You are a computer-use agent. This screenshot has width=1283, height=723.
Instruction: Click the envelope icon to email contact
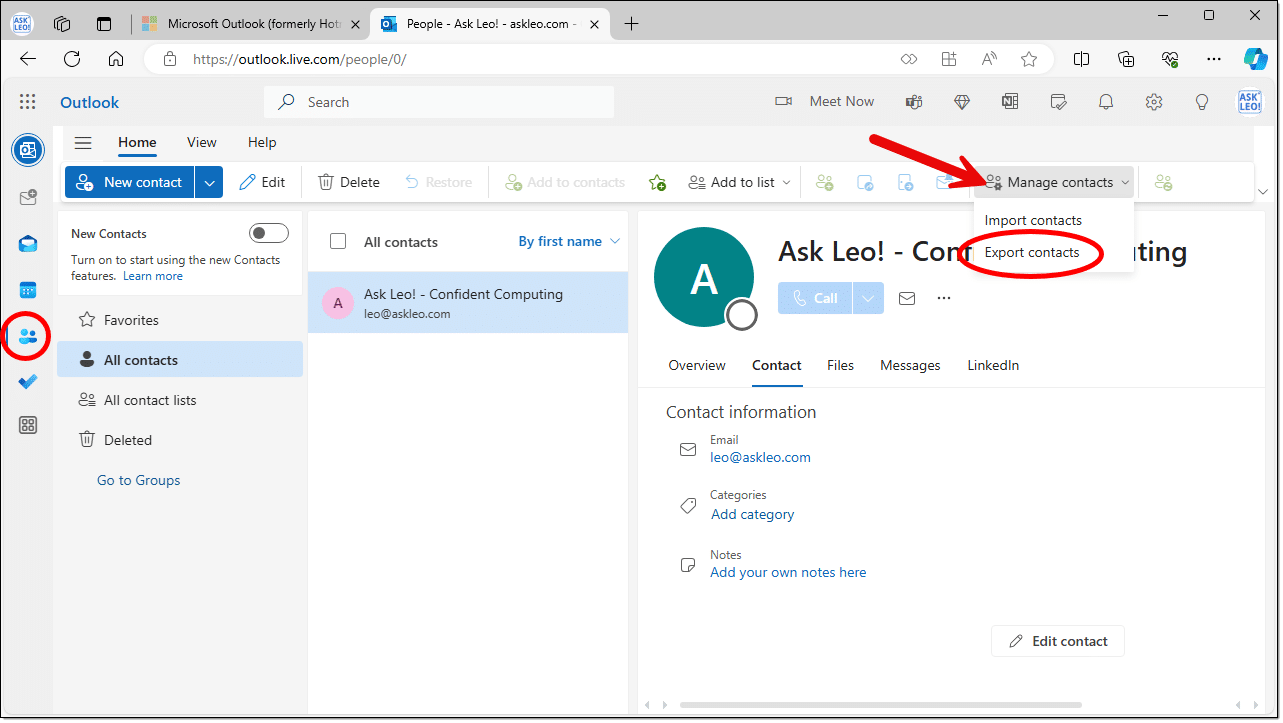[x=907, y=298]
